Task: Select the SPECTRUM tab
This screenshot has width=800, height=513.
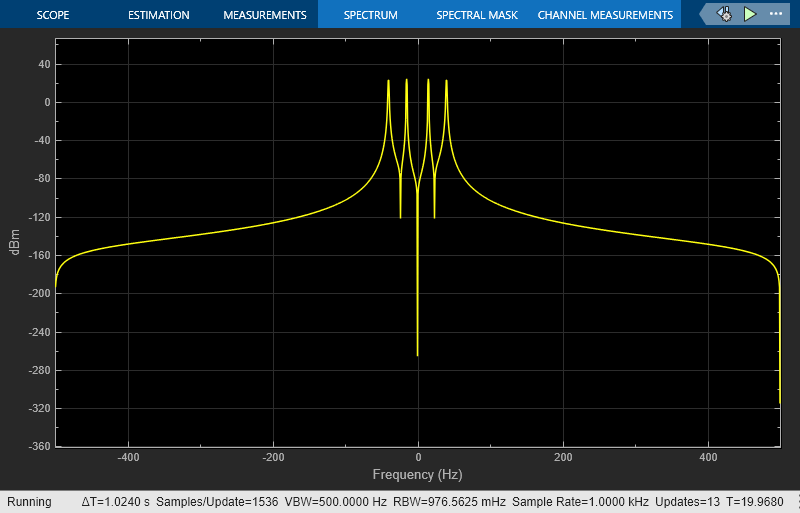Action: 370,15
